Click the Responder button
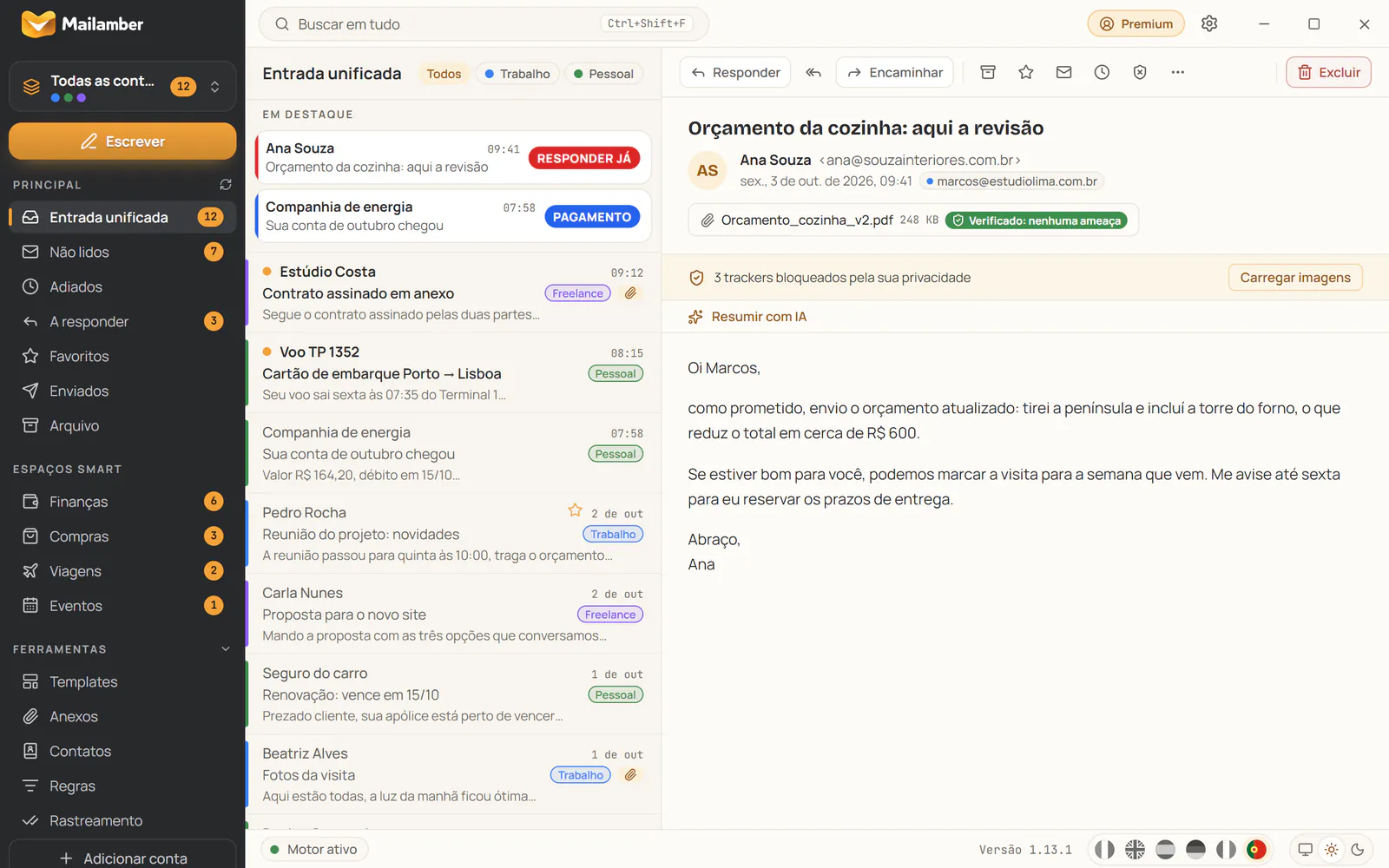The width and height of the screenshot is (1389, 868). tap(735, 73)
